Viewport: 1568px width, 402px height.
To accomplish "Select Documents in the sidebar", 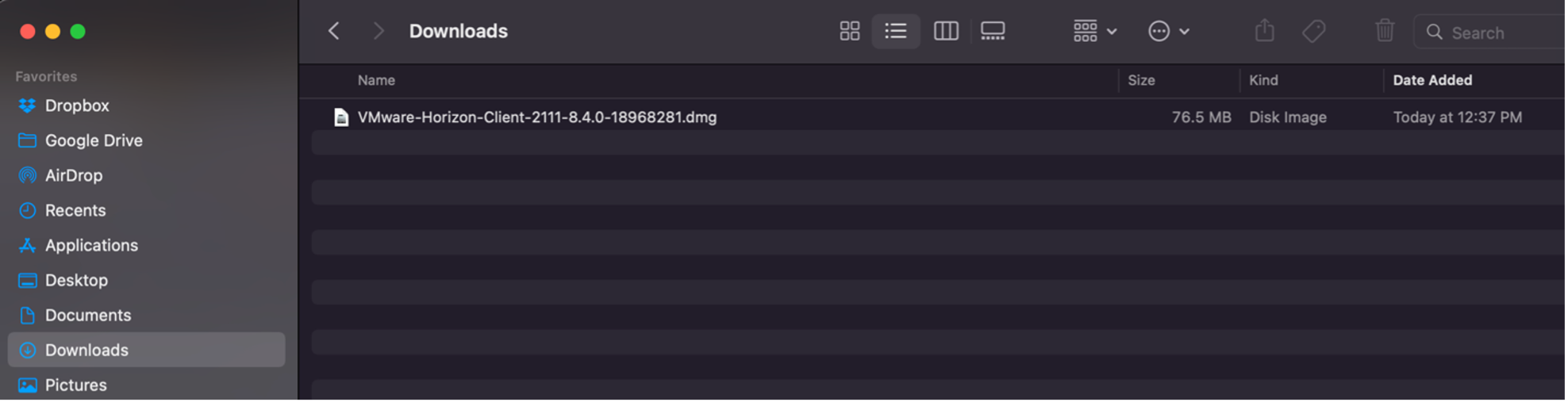I will click(88, 316).
